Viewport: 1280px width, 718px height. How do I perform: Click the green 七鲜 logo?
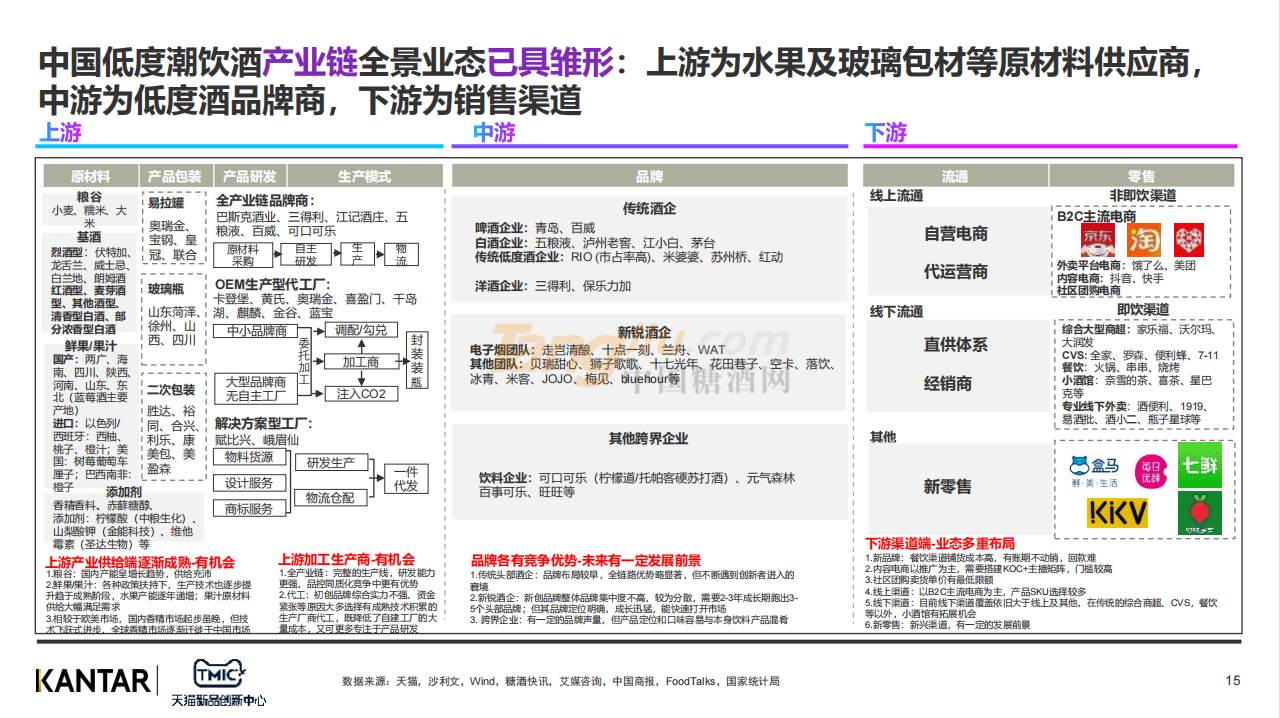pos(1200,467)
